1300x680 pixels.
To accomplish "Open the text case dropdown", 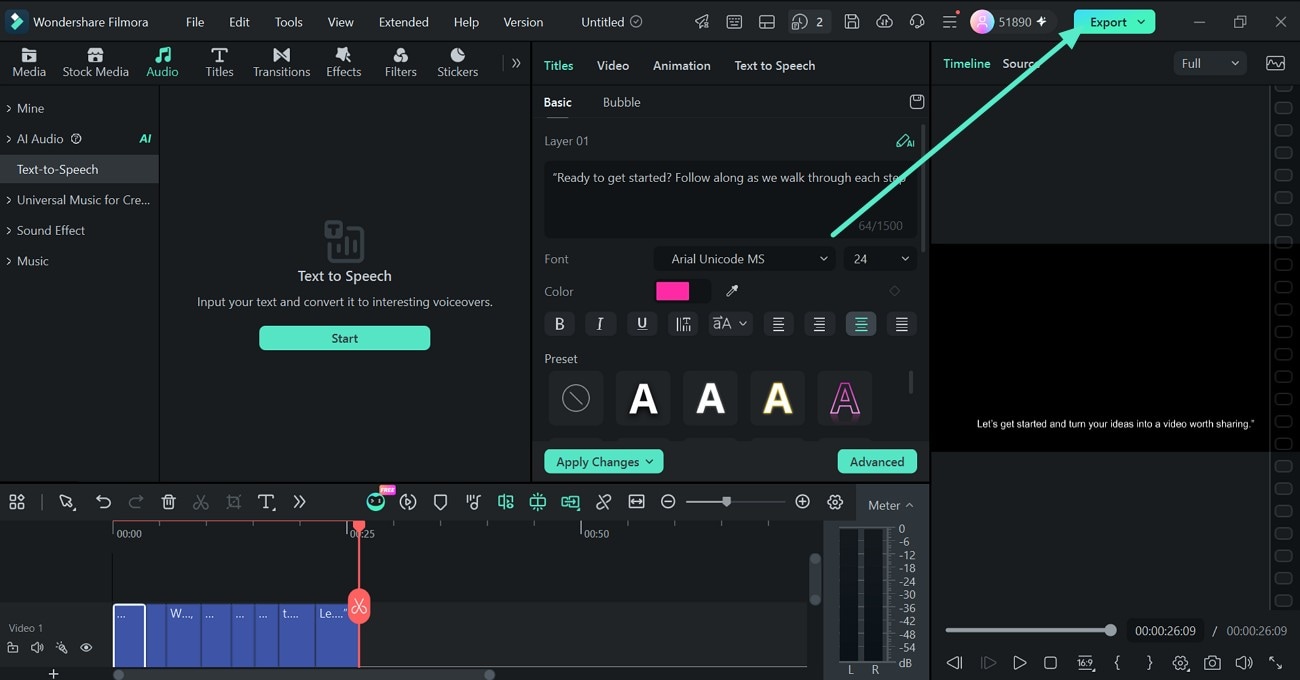I will coord(730,324).
